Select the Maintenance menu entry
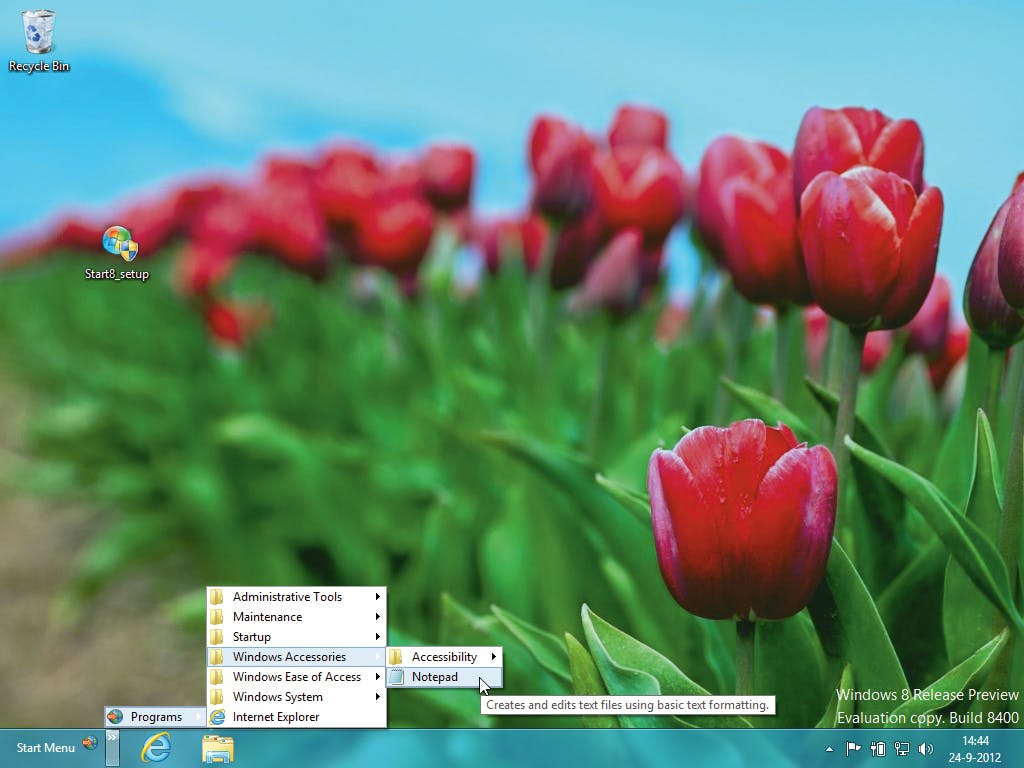Screen dimensions: 1024x768 296,617
